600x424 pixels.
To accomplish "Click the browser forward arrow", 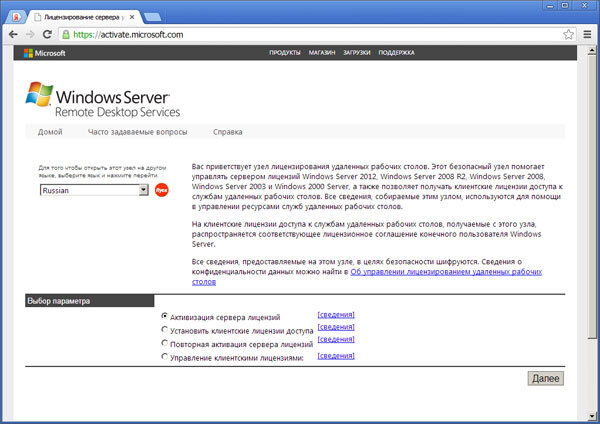I will pyautogui.click(x=30, y=34).
